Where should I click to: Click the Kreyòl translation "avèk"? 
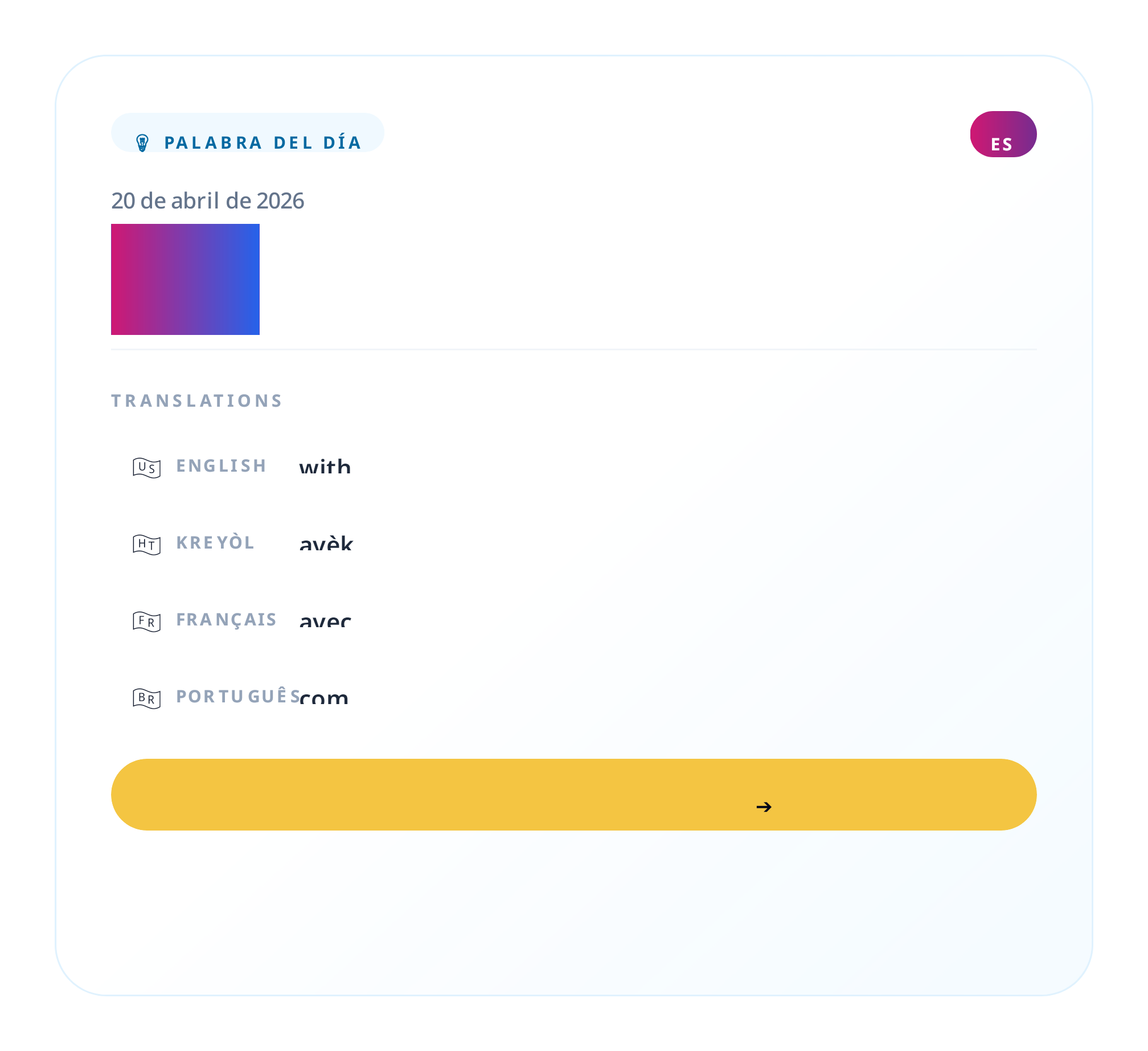pos(326,544)
